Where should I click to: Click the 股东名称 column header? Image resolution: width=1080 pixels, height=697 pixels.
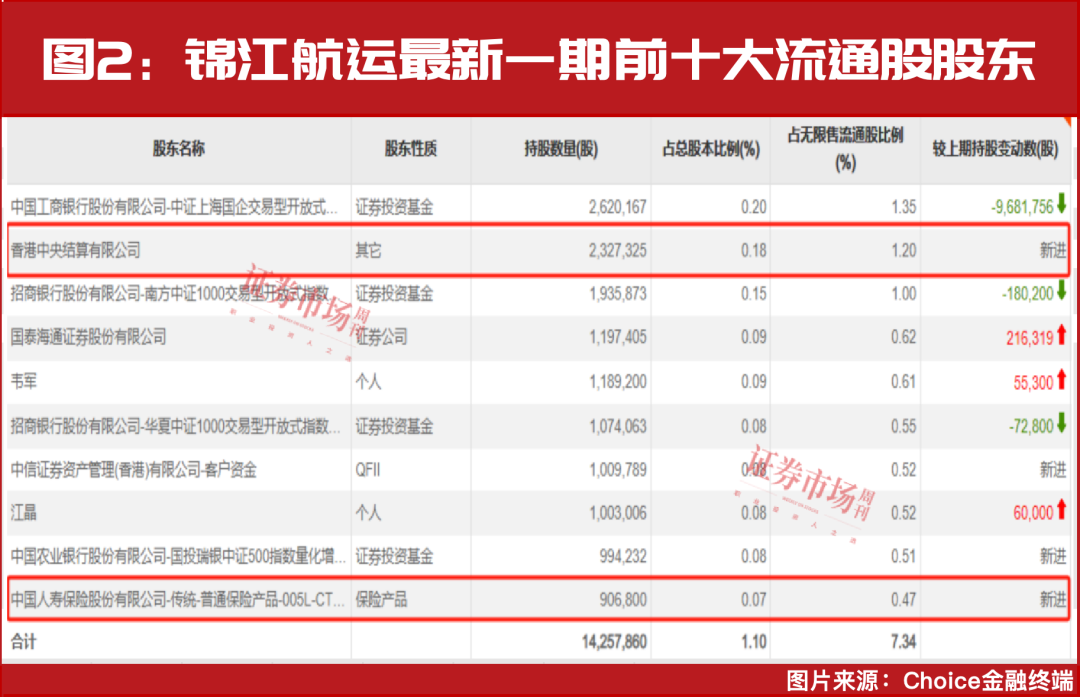[x=179, y=149]
